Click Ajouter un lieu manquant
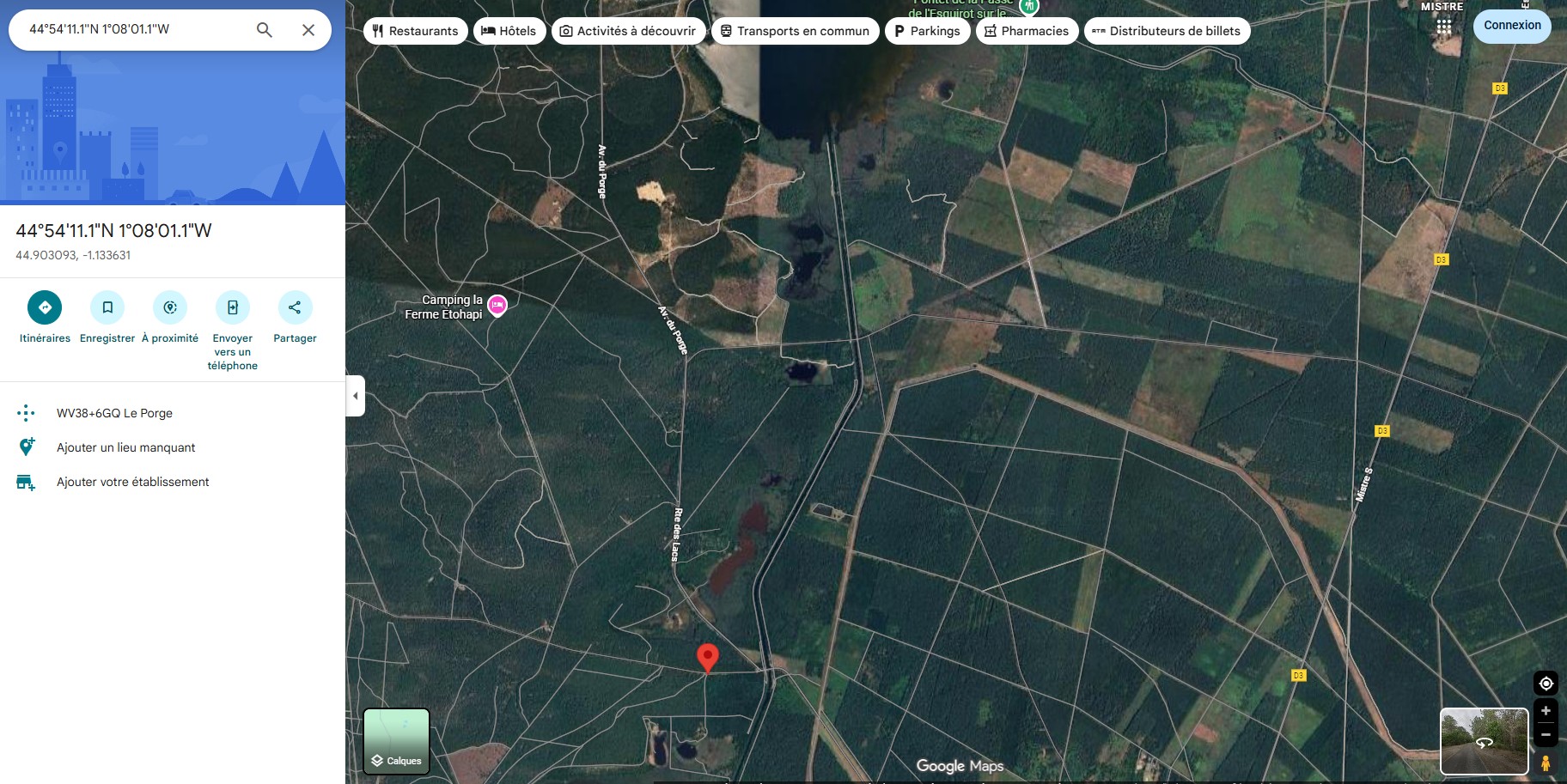Image resolution: width=1567 pixels, height=784 pixels. [x=126, y=447]
